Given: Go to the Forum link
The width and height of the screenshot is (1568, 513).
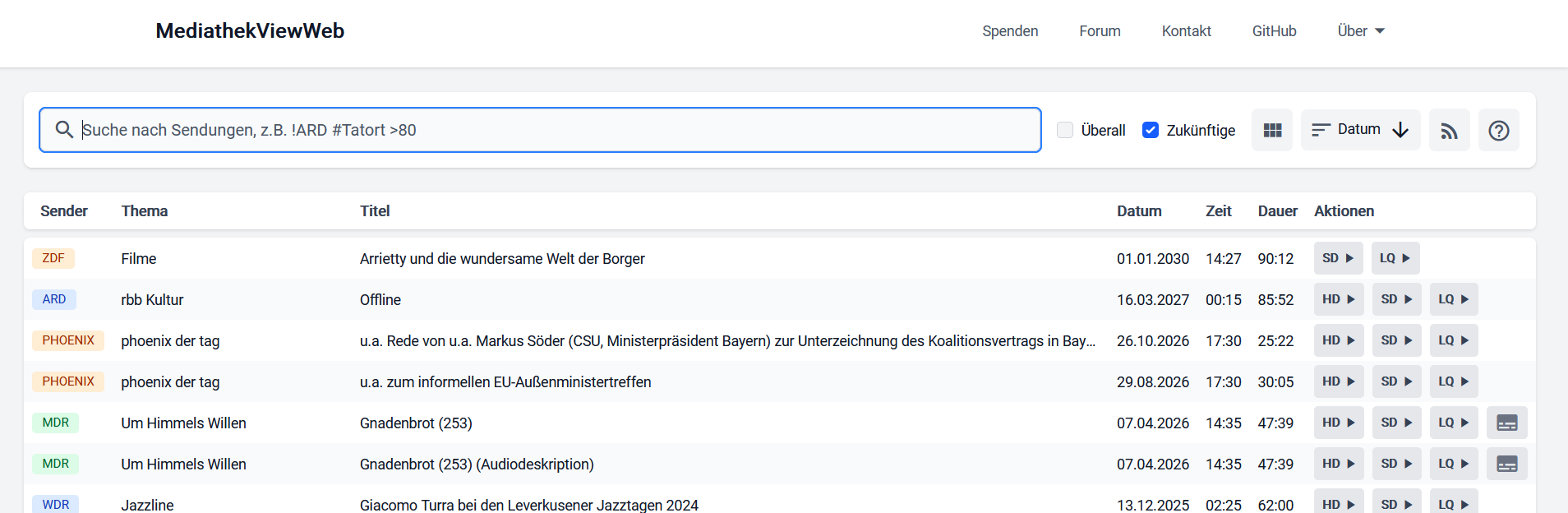Looking at the screenshot, I should (x=1100, y=31).
